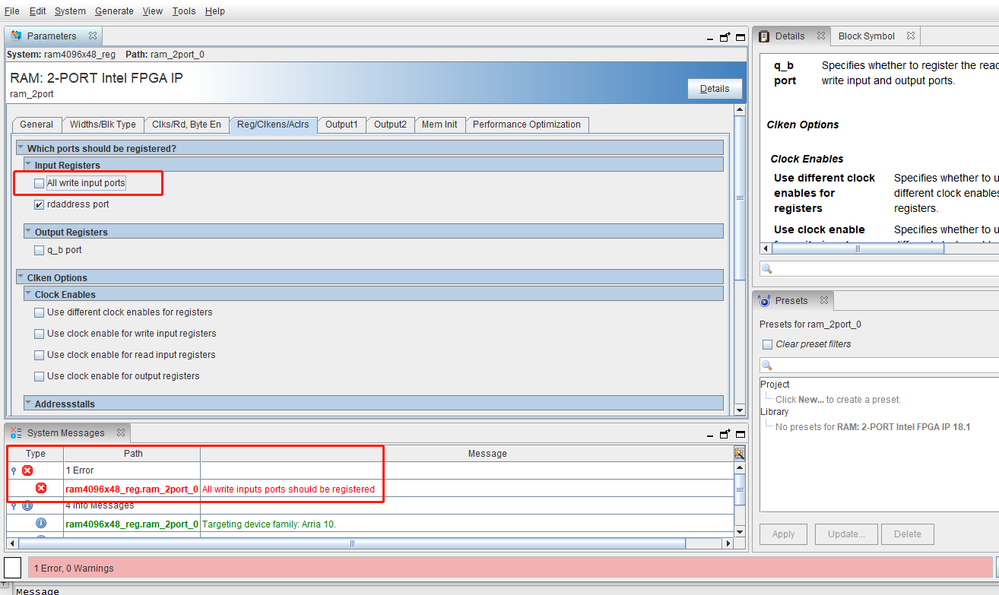The height and width of the screenshot is (595, 999).
Task: Check Use clock enable for write input registers
Action: (x=39, y=334)
